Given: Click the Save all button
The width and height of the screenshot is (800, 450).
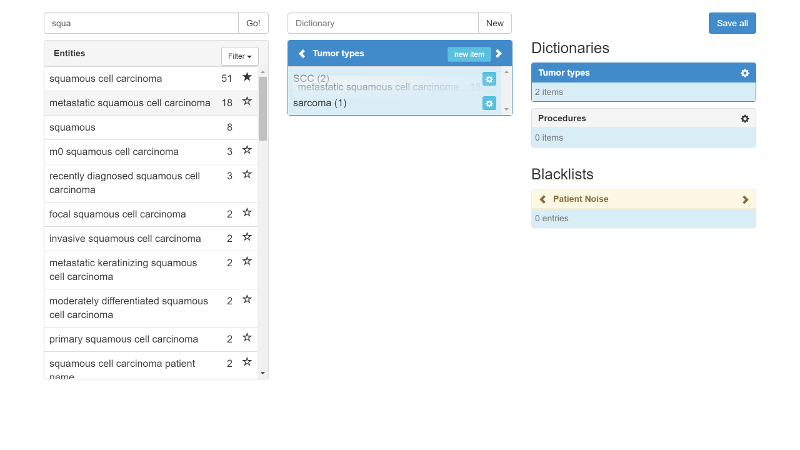Looking at the screenshot, I should tap(732, 23).
